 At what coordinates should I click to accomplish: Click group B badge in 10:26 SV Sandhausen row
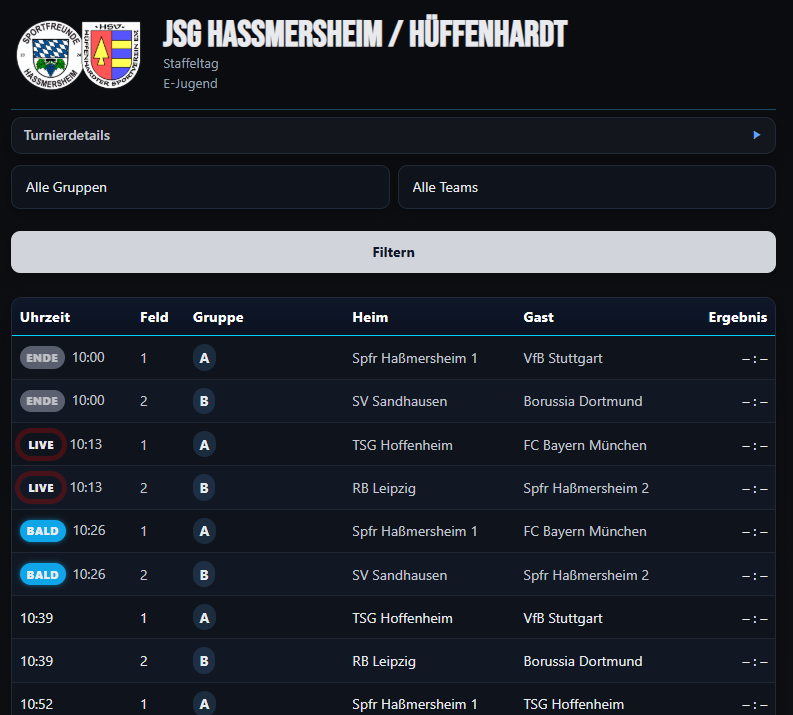click(204, 575)
